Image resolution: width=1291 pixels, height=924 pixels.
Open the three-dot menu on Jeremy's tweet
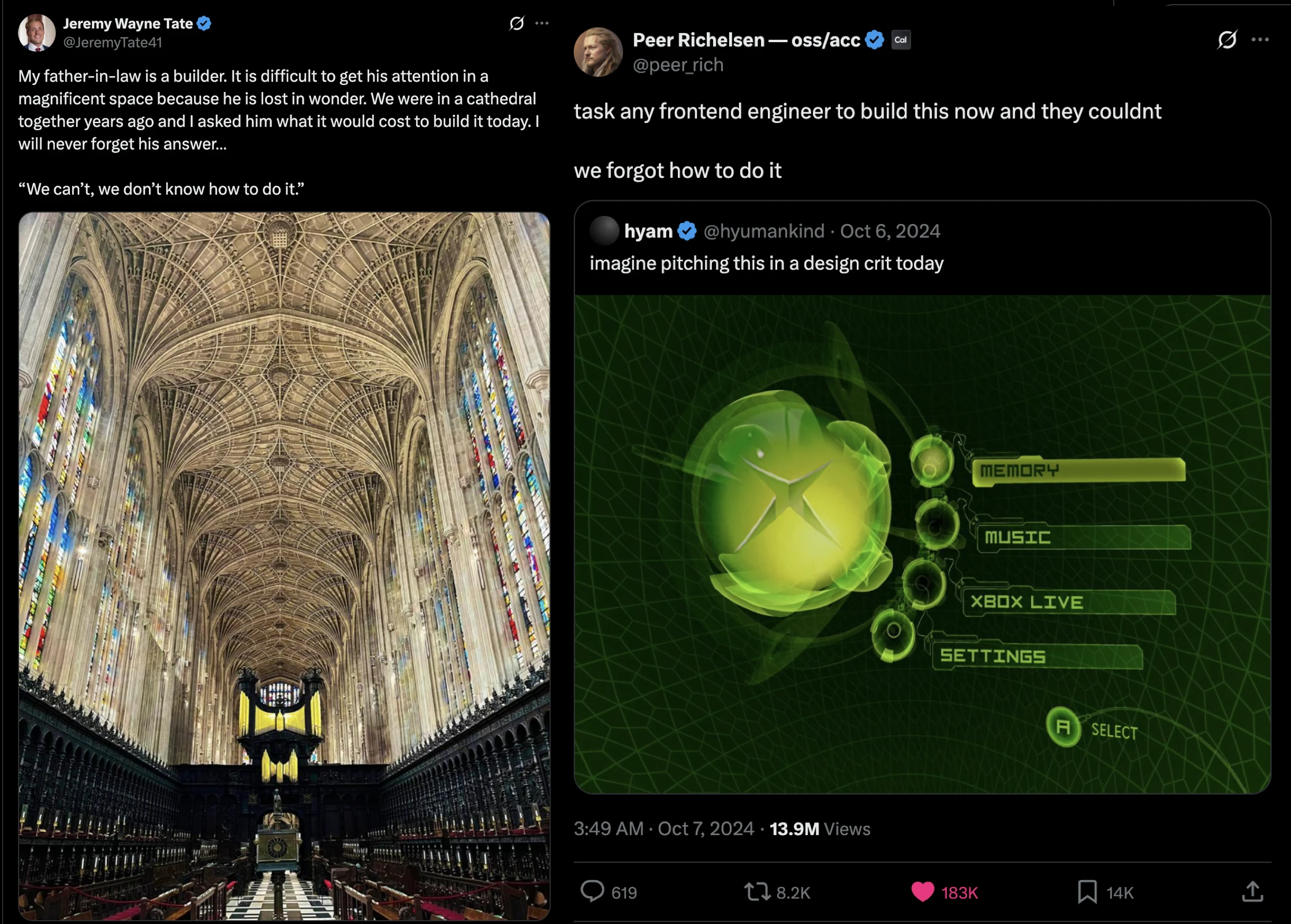[x=542, y=23]
